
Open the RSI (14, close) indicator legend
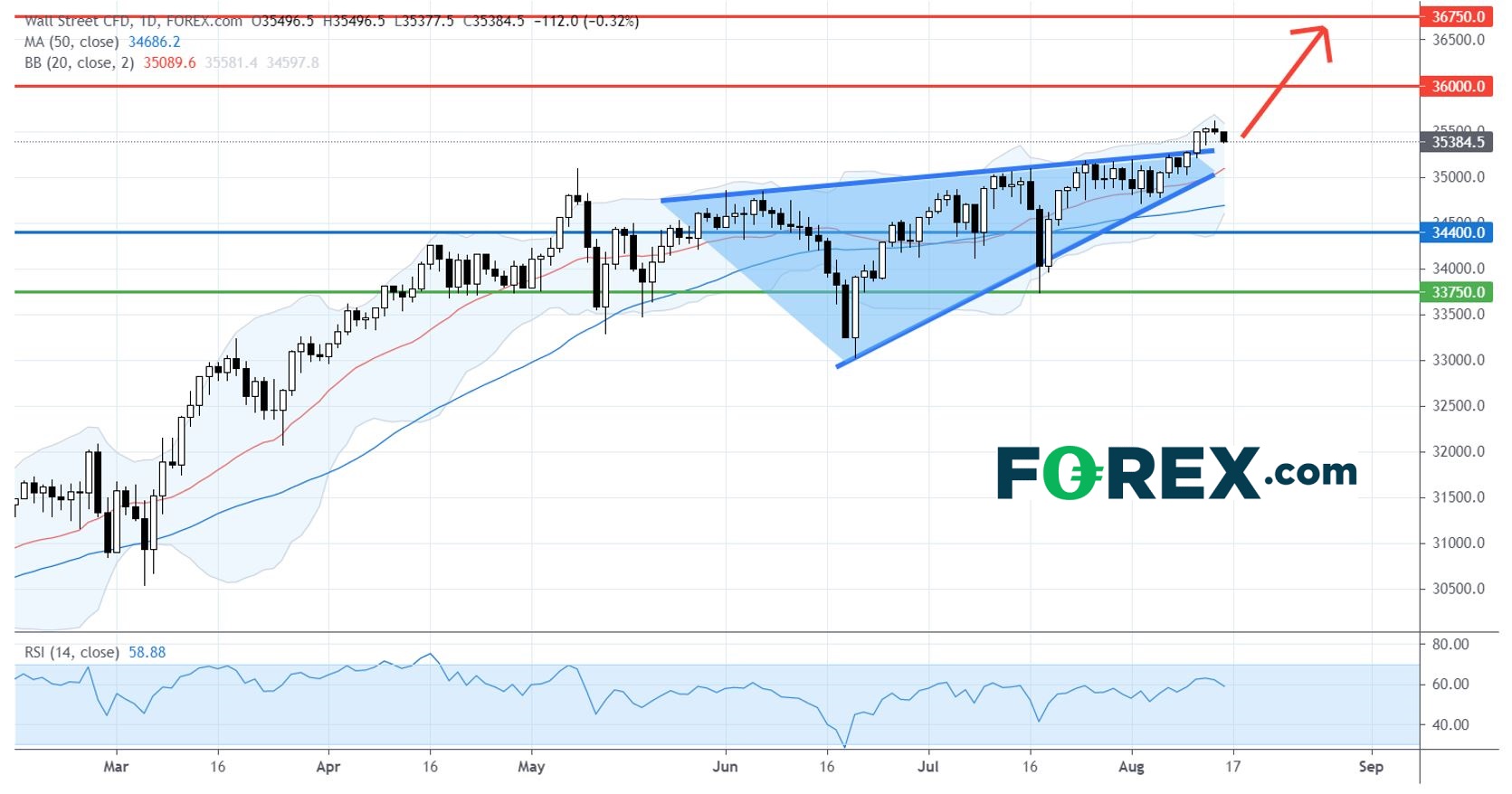(x=71, y=652)
